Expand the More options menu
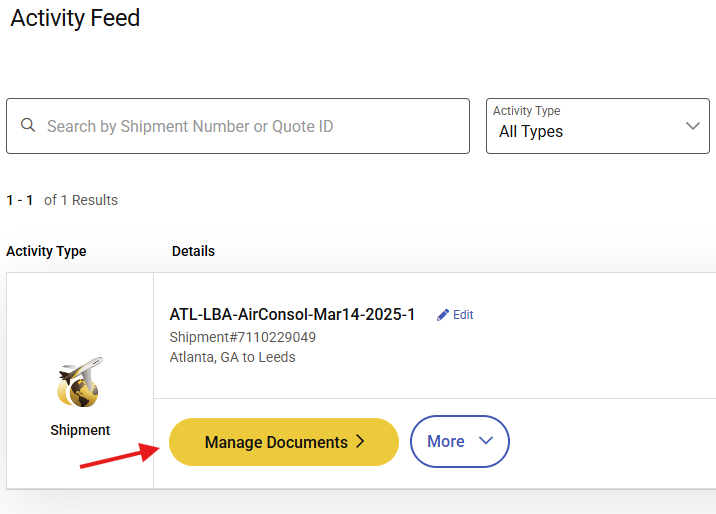Image resolution: width=716 pixels, height=514 pixels. 459,441
